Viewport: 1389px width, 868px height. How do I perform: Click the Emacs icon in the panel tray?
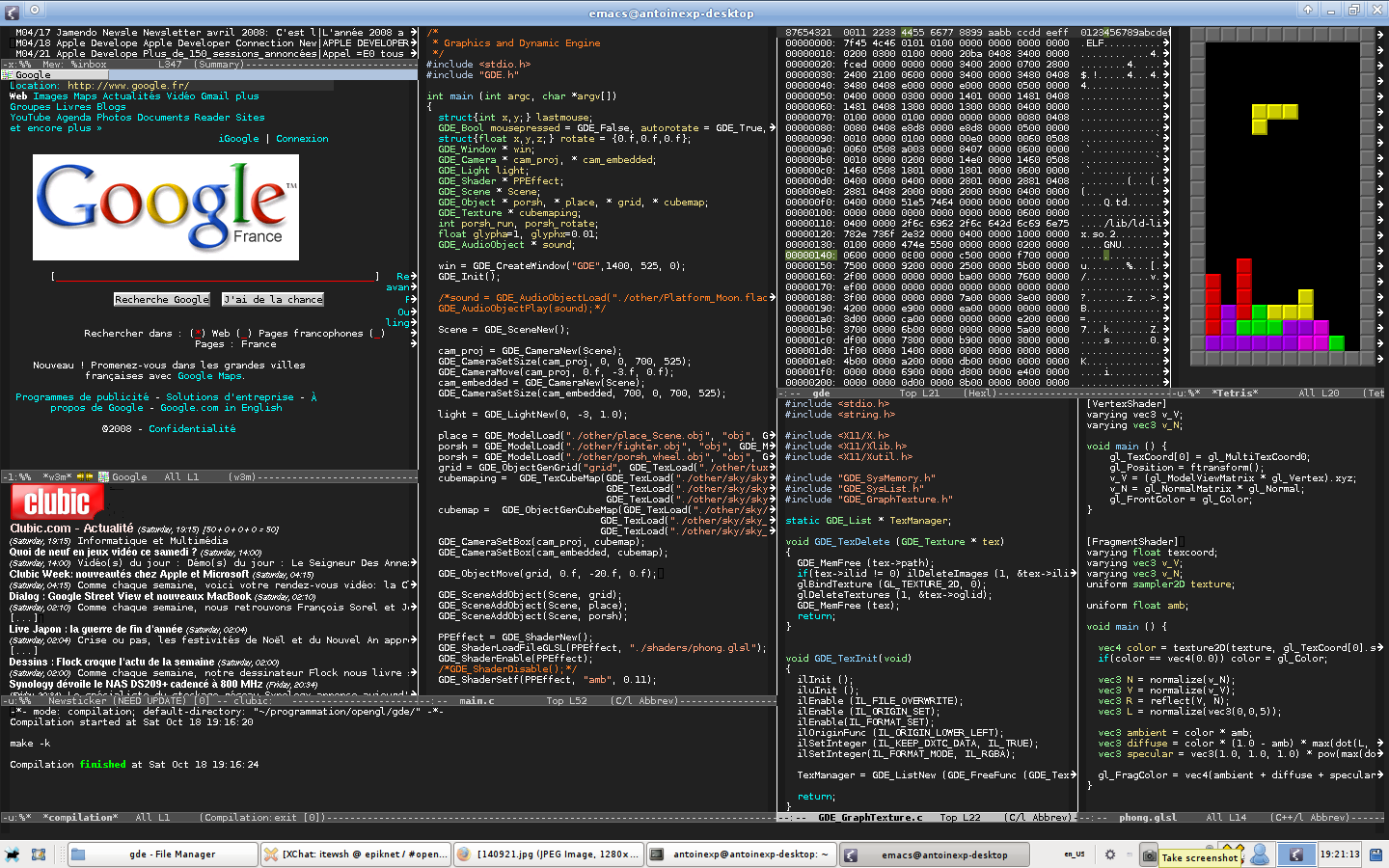(1296, 854)
